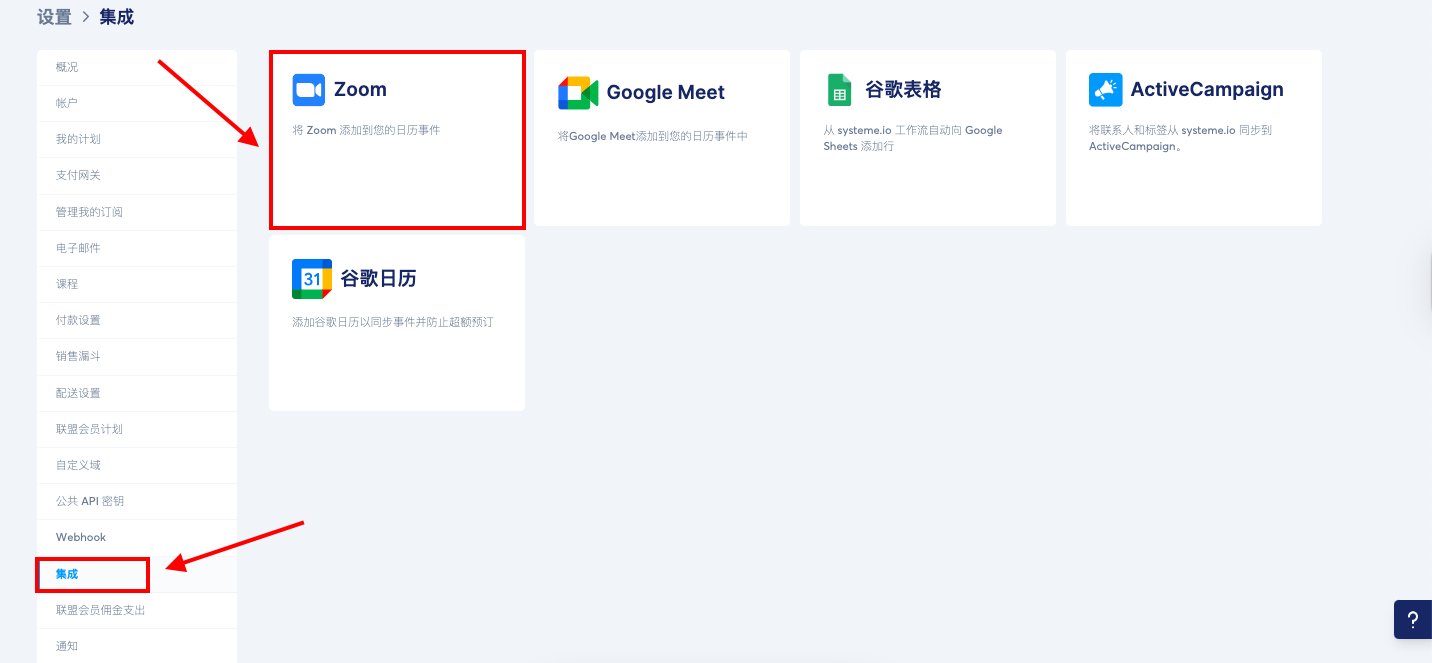Select 销售漏斗 in the sidebar

(137, 356)
